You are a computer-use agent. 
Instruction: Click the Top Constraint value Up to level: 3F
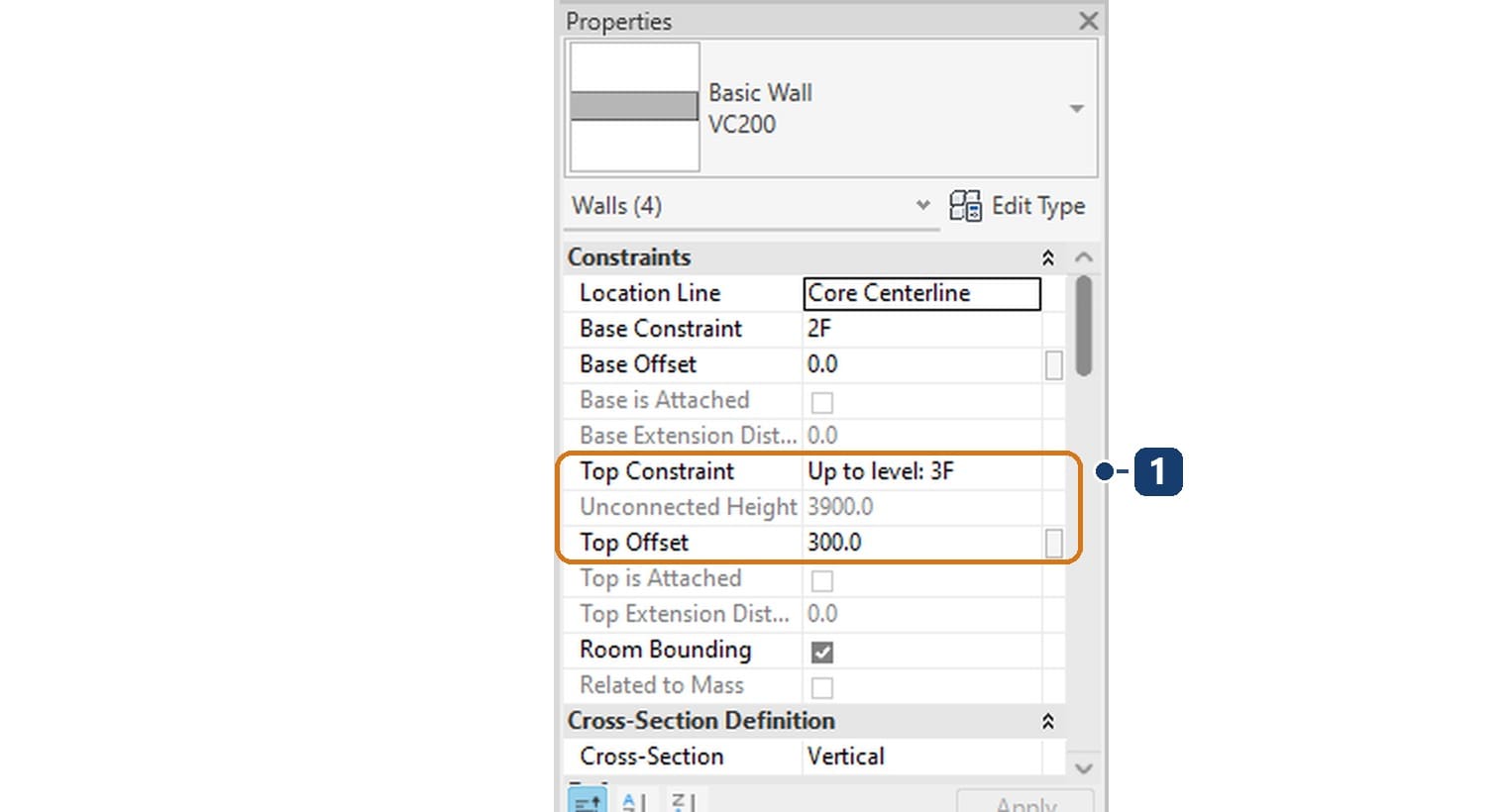click(921, 471)
